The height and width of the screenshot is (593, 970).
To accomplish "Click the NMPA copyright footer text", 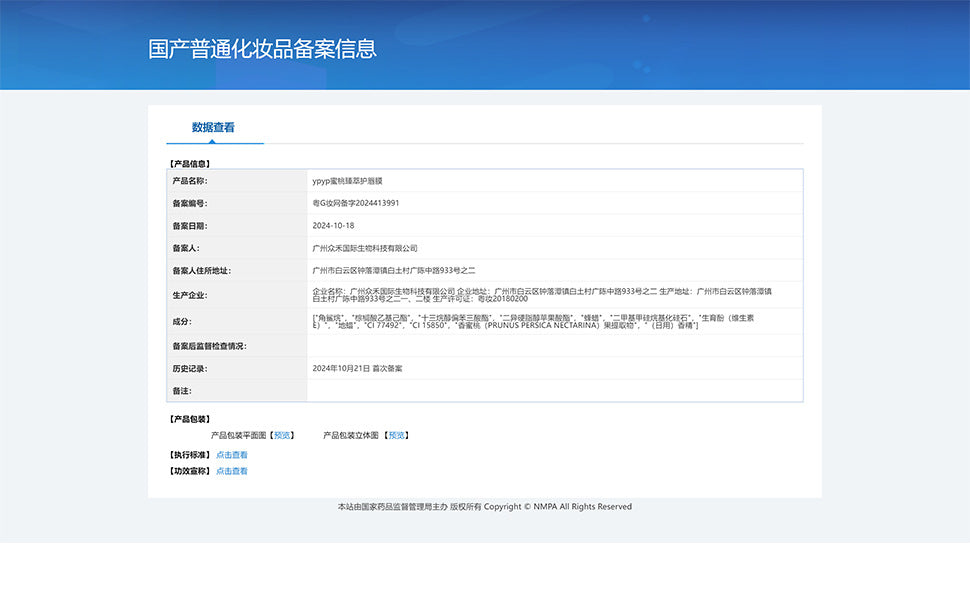I will pyautogui.click(x=485, y=507).
